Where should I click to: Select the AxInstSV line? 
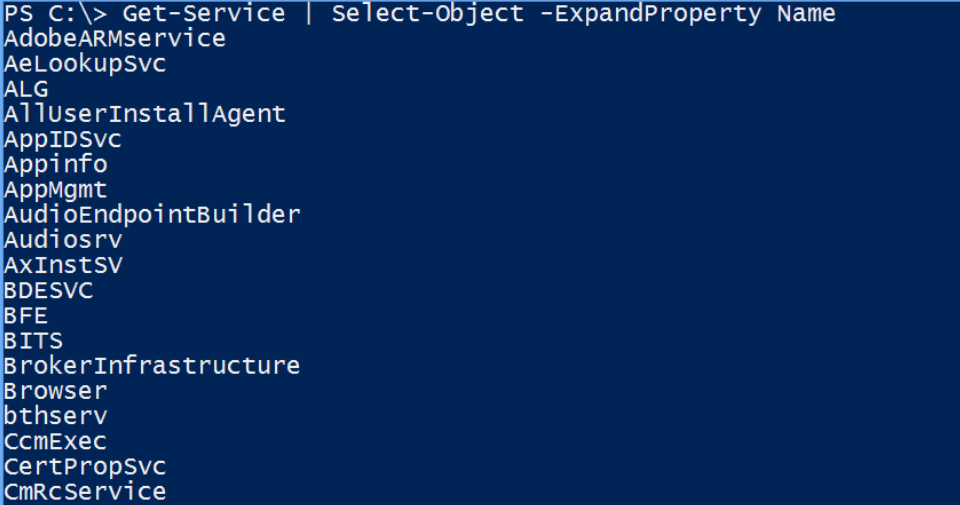[x=63, y=265]
